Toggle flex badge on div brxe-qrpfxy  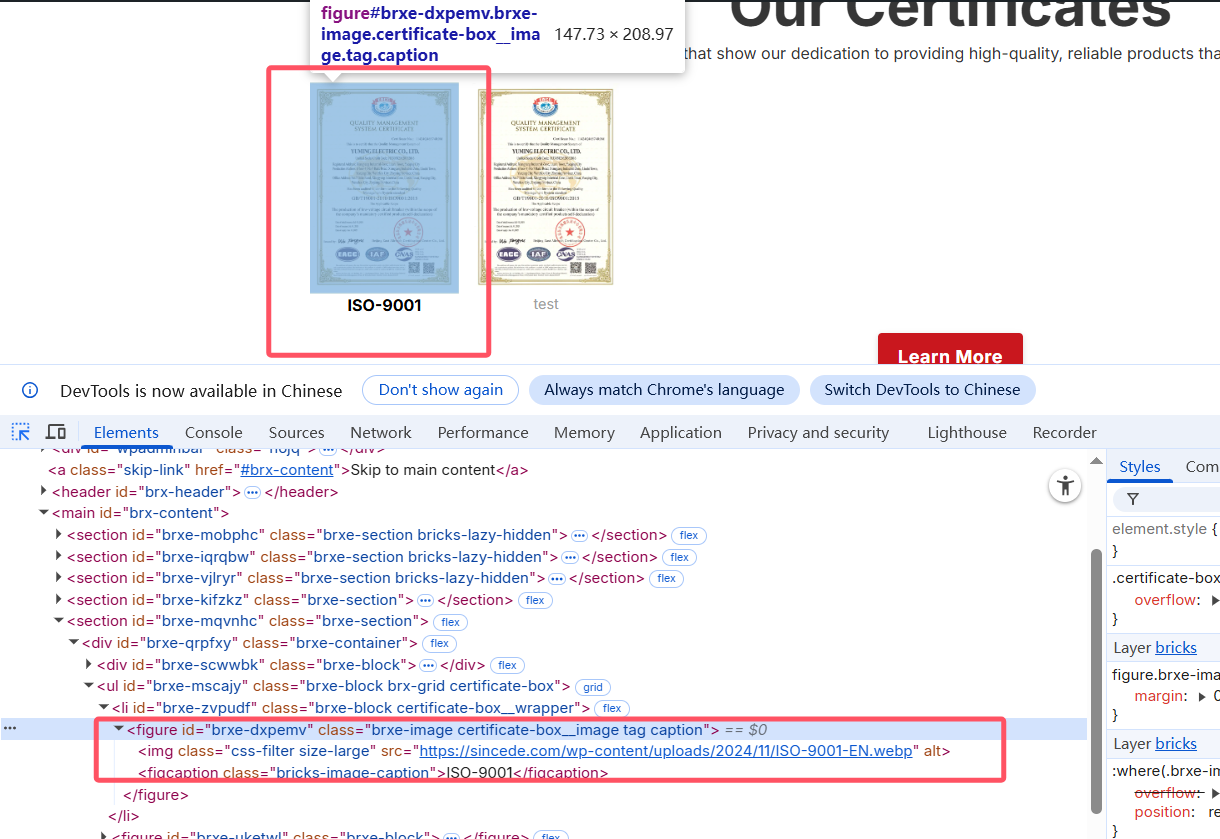coord(440,643)
